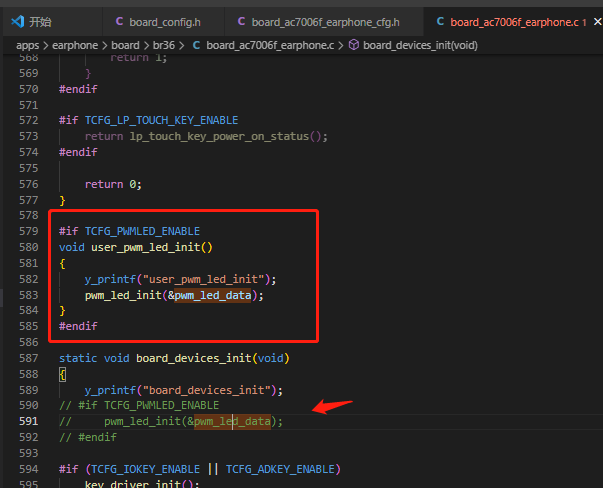Click the "user_pwm_led_init" string on line 582
The width and height of the screenshot is (603, 488).
[x=203, y=279]
